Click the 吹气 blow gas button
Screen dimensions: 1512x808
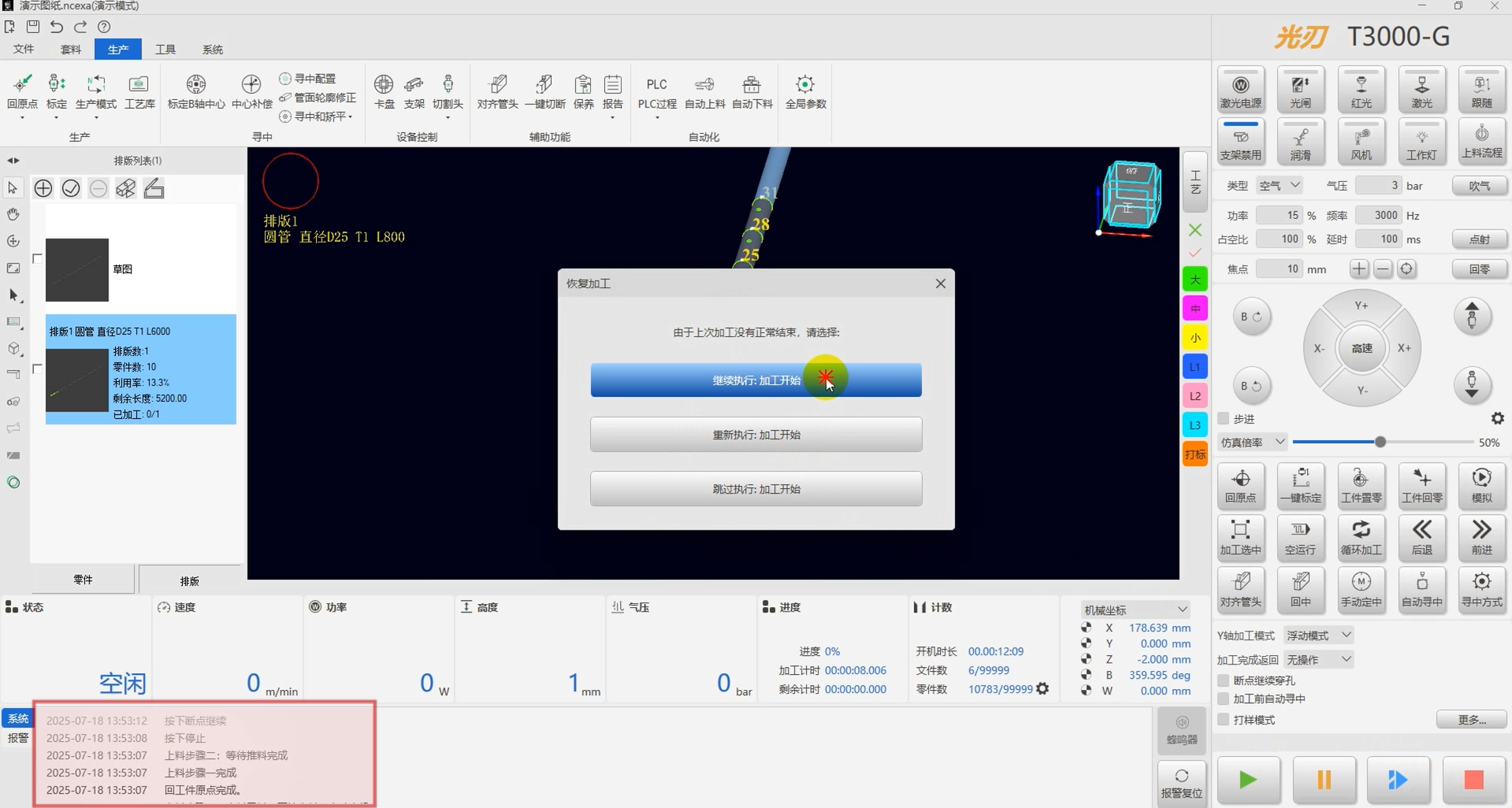(1479, 186)
